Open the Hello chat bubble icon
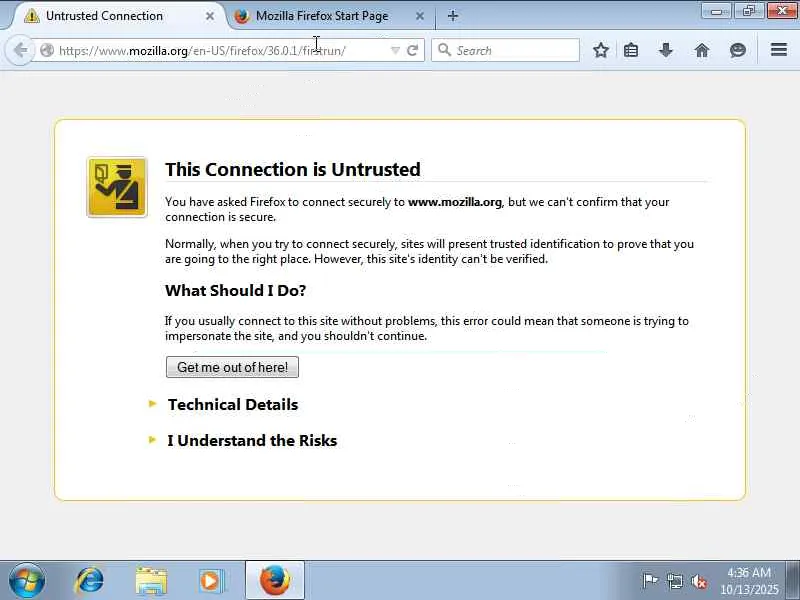Screen dimensions: 800x600 [738, 50]
